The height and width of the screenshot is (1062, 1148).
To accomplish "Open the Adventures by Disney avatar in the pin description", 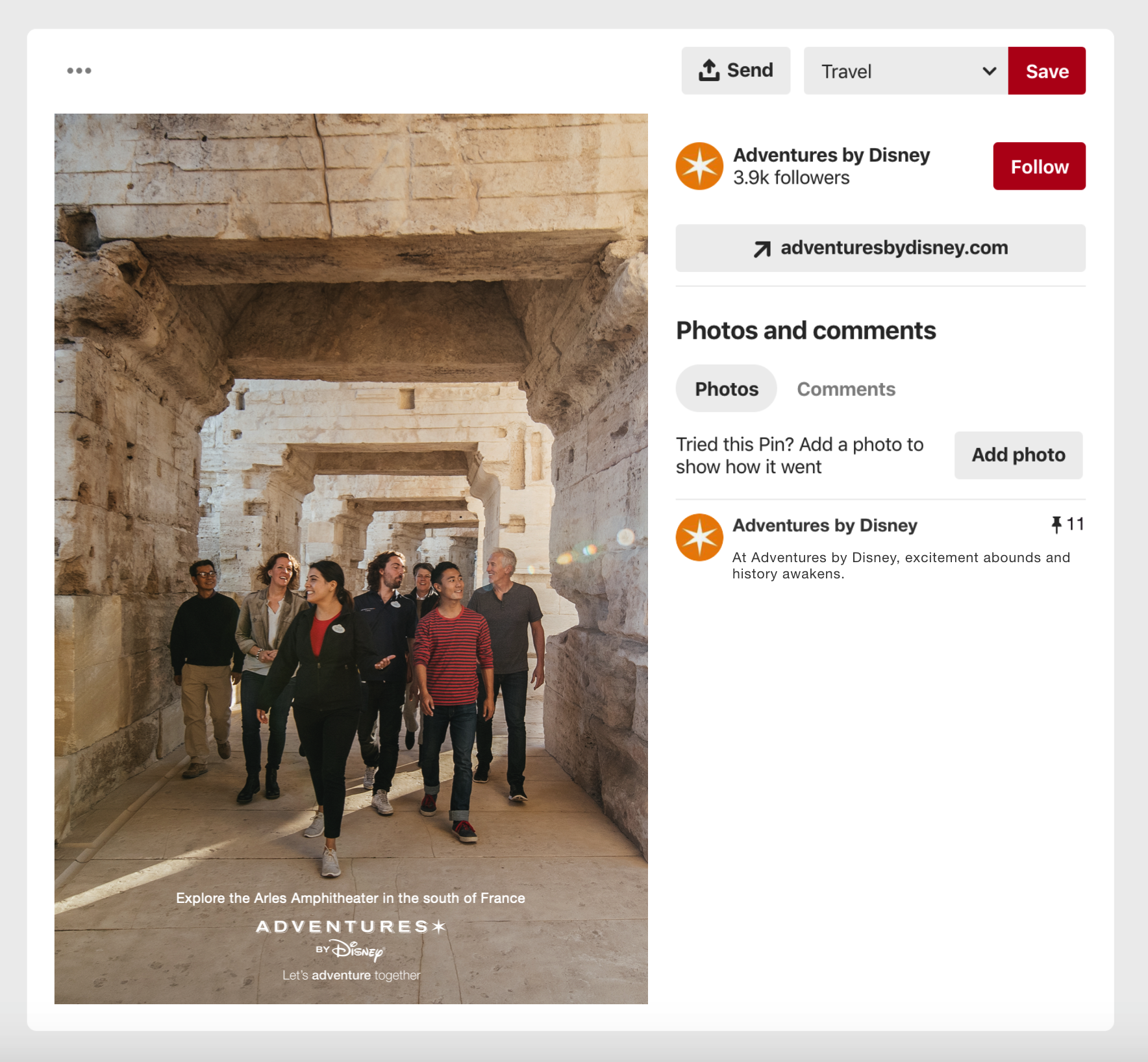I will (x=699, y=537).
